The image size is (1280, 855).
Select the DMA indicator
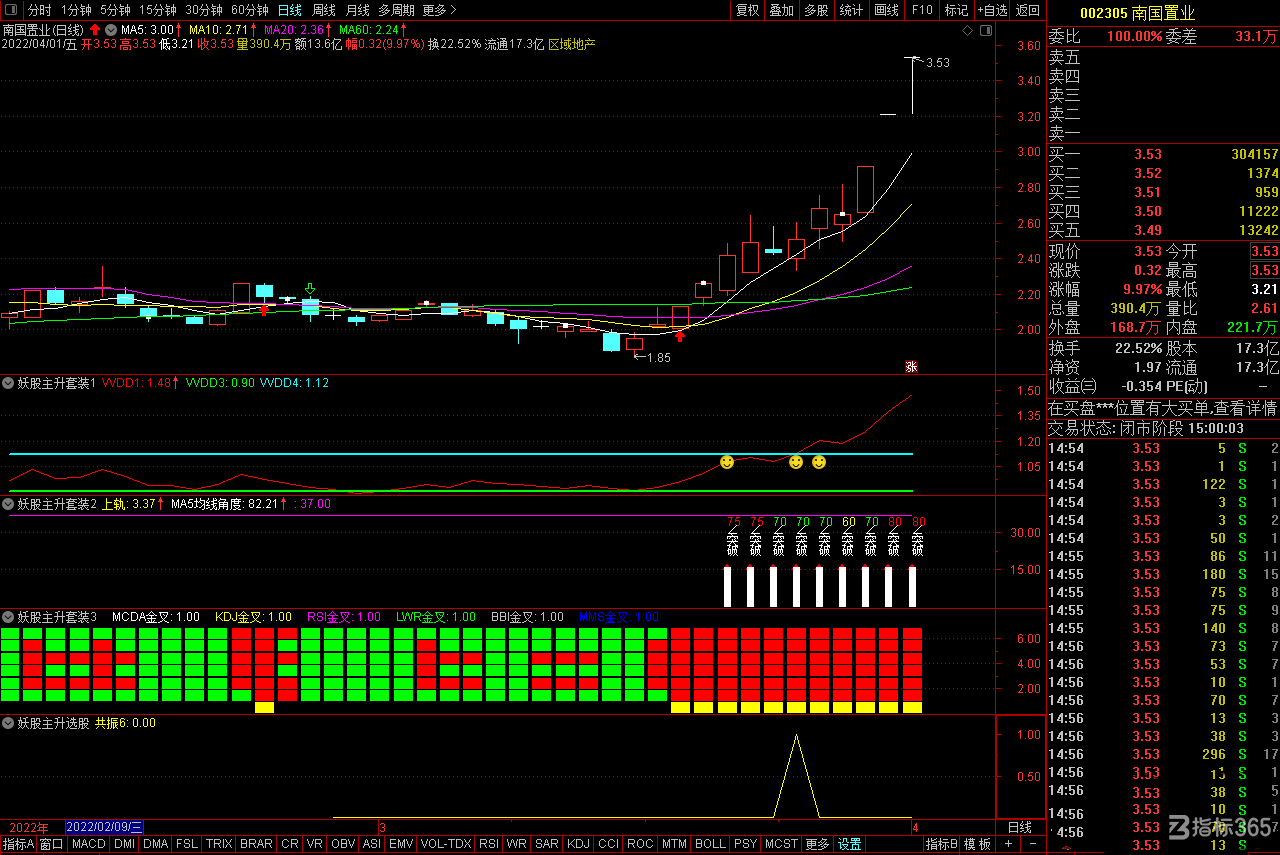click(x=155, y=844)
